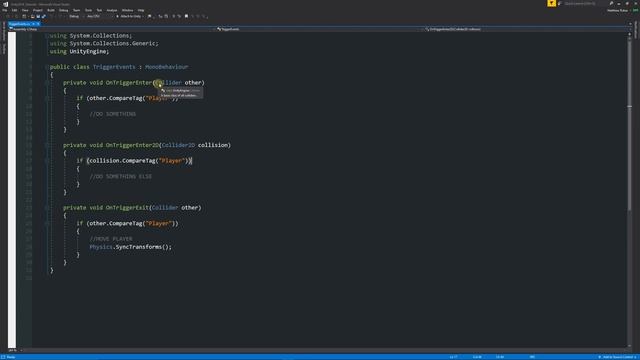Image resolution: width=640 pixels, height=360 pixels.
Task: Collapse the TriggerEvents class code block
Action: [47, 67]
